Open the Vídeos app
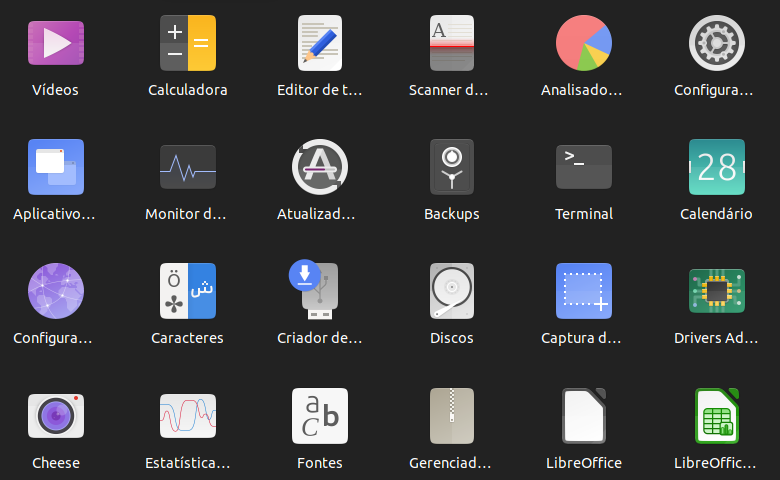 [x=56, y=43]
